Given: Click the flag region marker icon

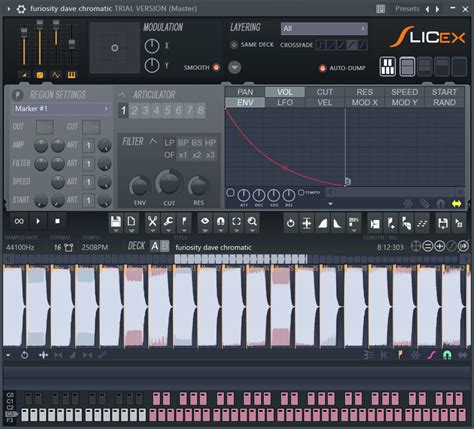Looking at the screenshot, I should [x=184, y=221].
